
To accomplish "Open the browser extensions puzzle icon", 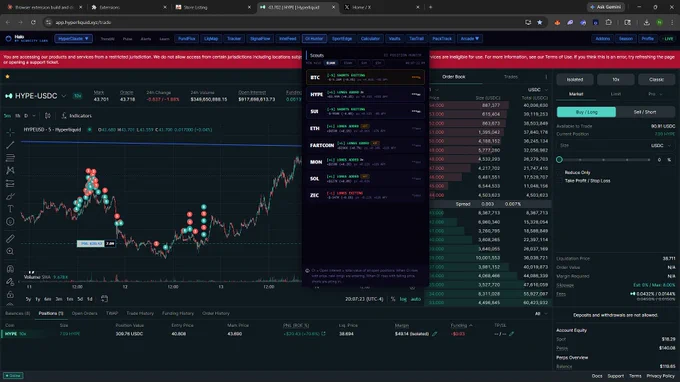I will click(608, 22).
